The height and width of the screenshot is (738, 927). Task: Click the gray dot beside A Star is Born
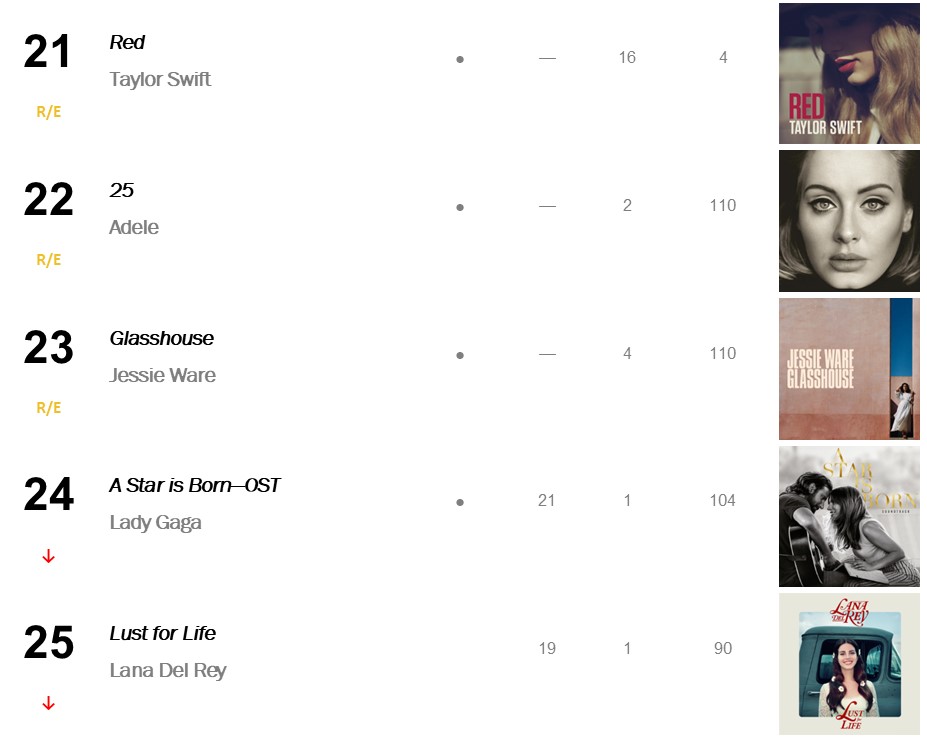(460, 502)
